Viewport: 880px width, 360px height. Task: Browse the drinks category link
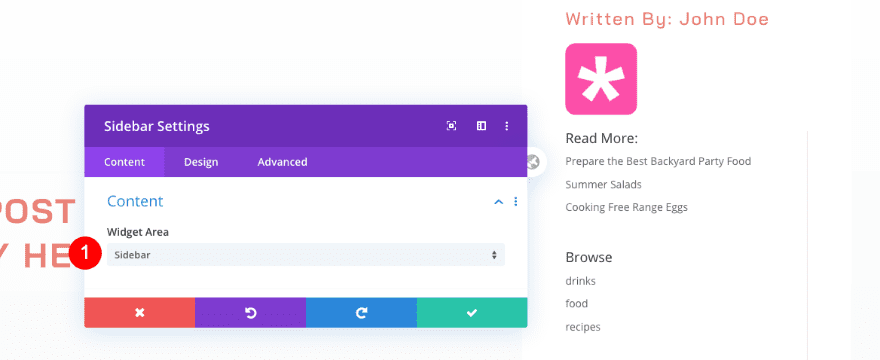pos(580,281)
